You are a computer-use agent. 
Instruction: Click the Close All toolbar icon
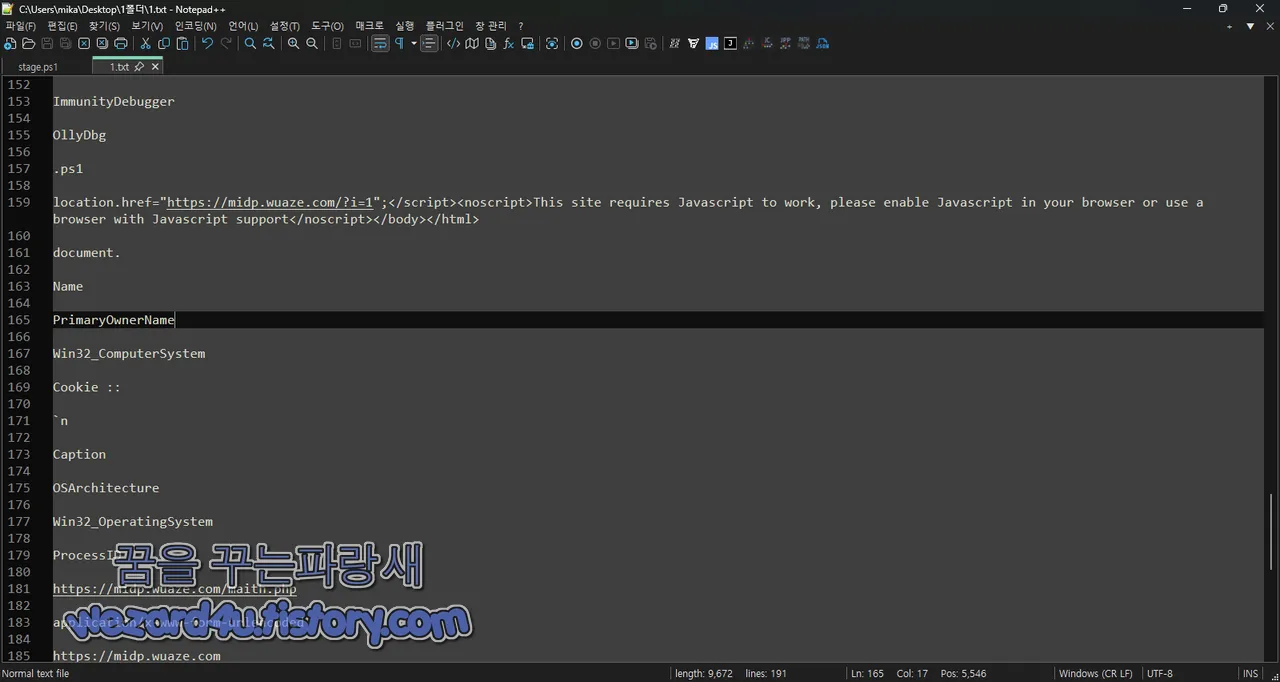click(102, 44)
